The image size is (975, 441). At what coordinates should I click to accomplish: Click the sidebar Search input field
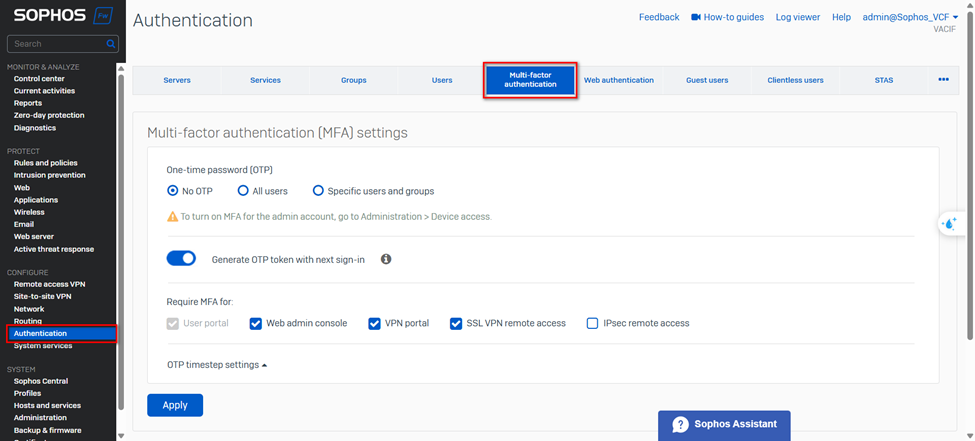pyautogui.click(x=56, y=44)
